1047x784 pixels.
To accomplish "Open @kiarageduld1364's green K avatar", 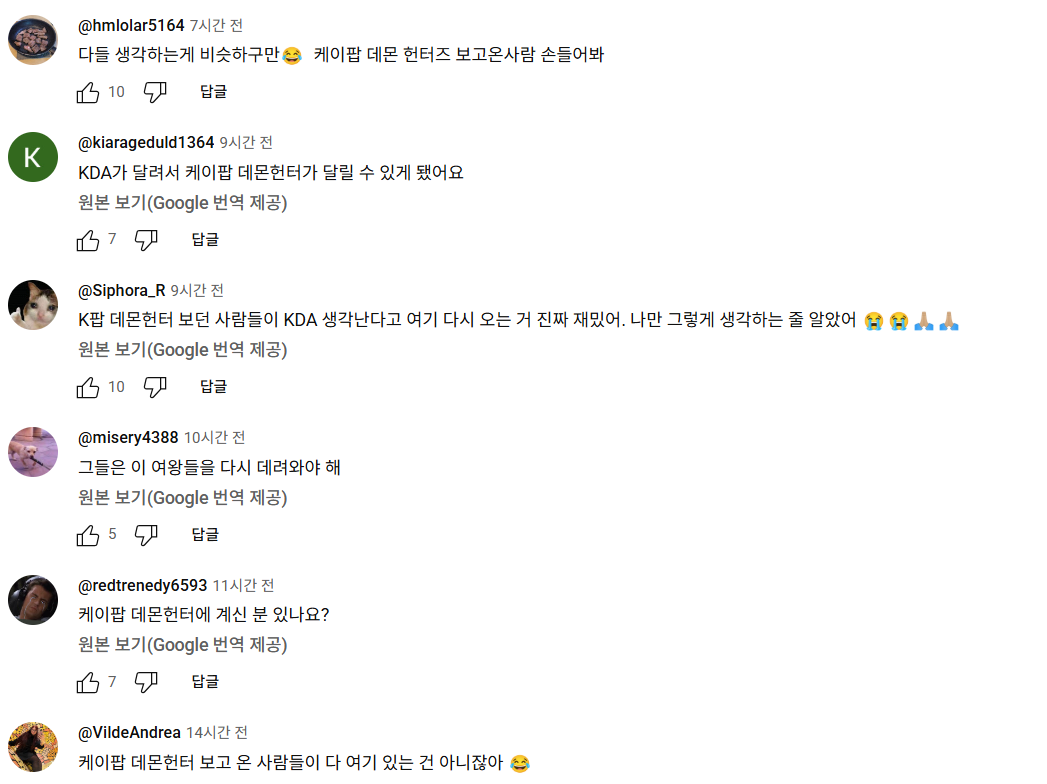I will coord(33,157).
